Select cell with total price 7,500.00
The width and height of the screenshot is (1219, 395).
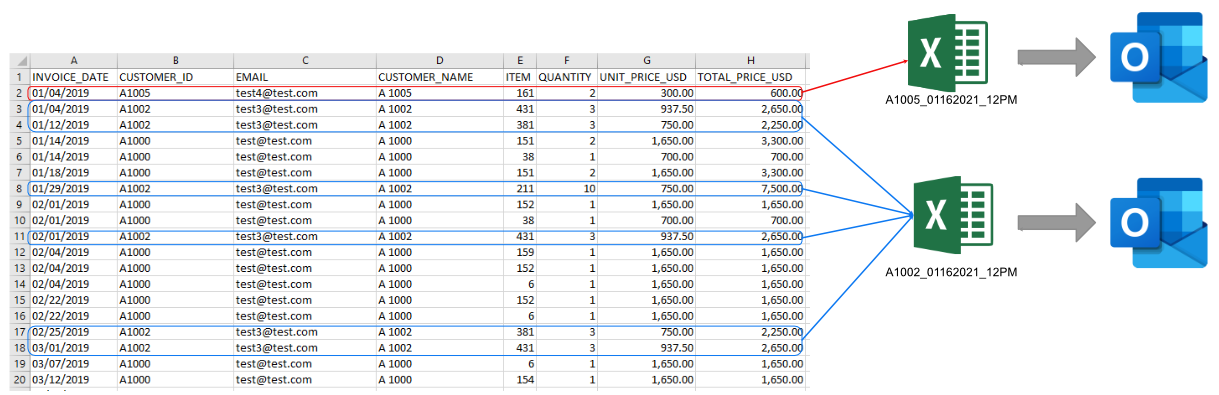[750, 188]
